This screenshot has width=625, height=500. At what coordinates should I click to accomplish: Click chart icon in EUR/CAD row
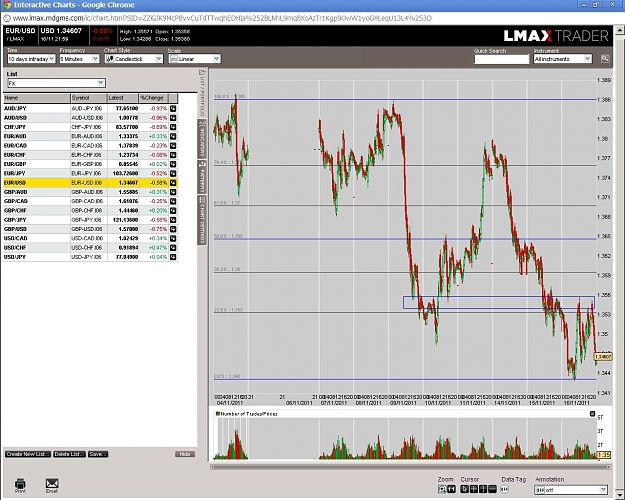(x=173, y=146)
